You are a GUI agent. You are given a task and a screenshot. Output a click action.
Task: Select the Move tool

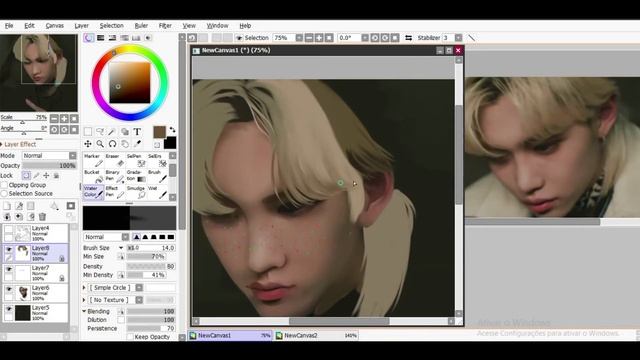[88, 144]
